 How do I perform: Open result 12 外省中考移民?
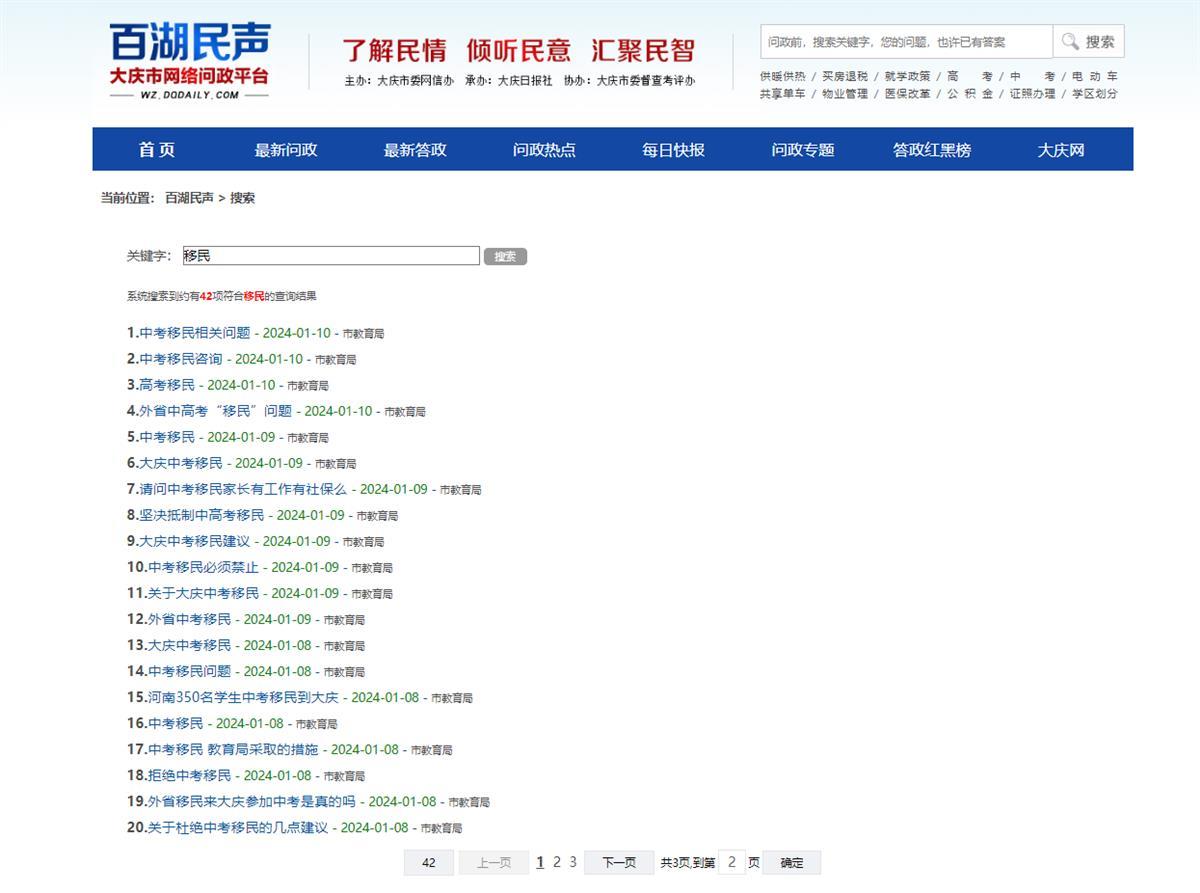click(x=189, y=619)
